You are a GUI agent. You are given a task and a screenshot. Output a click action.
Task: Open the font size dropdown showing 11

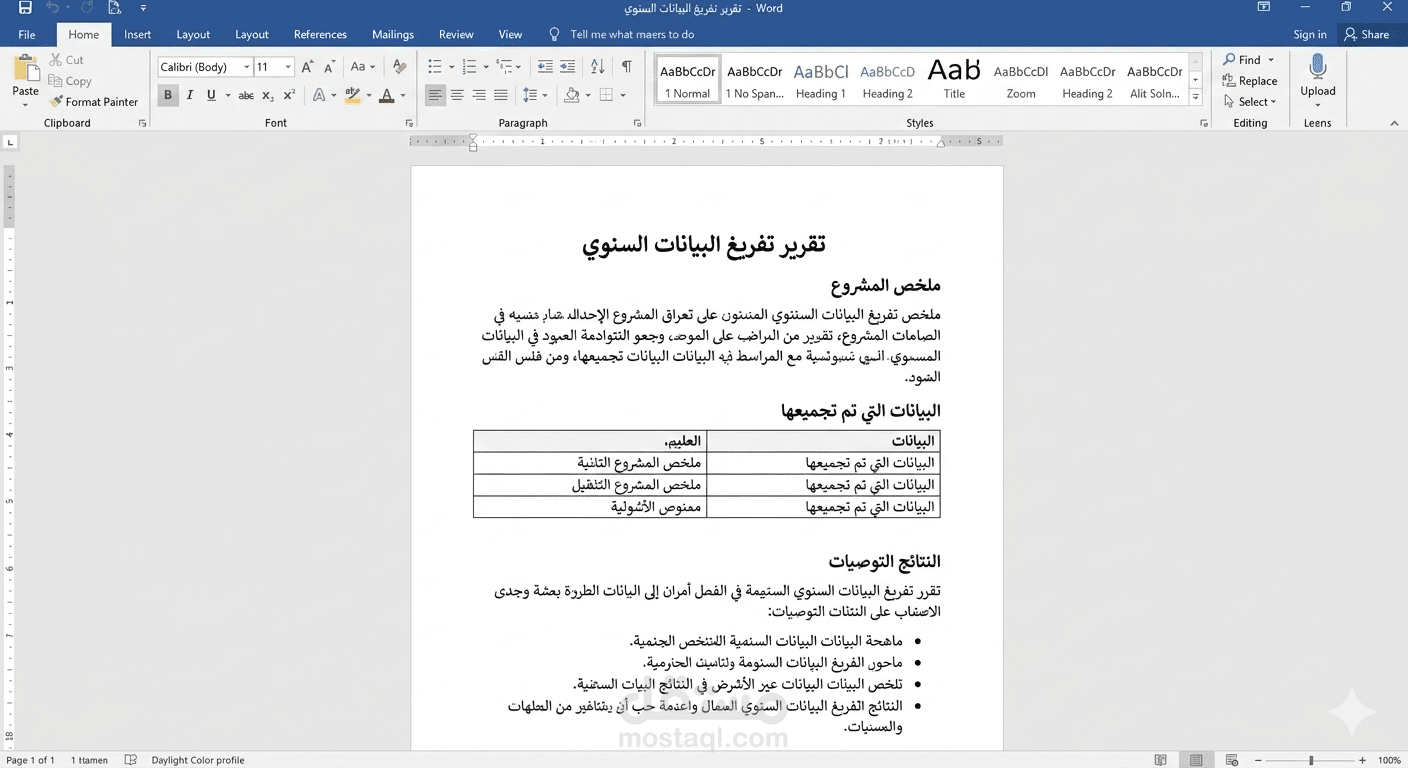coord(288,67)
